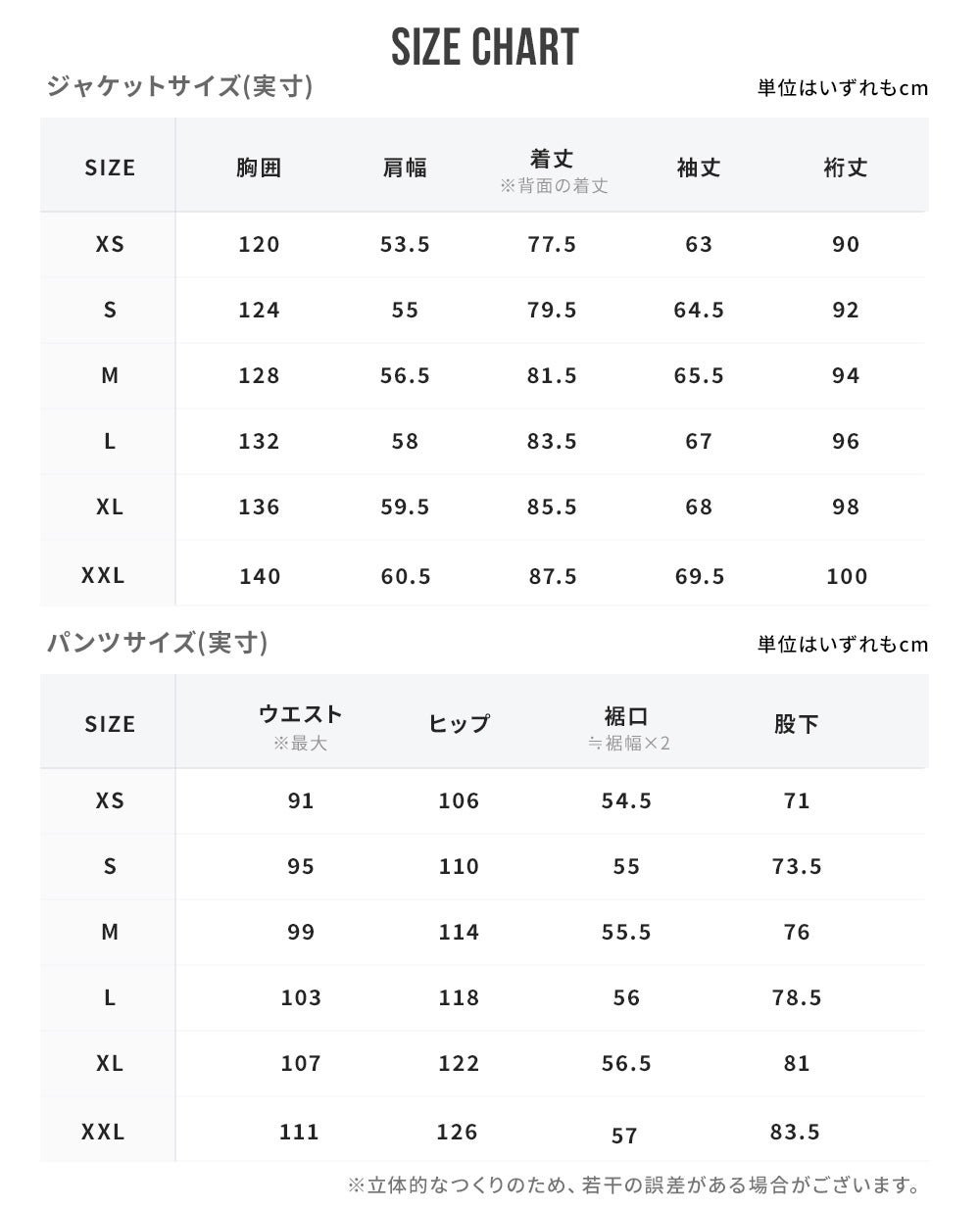Screen dimensions: 980x1209
Task: Click the パンツサイズ(実寸) section title
Action: point(158,643)
